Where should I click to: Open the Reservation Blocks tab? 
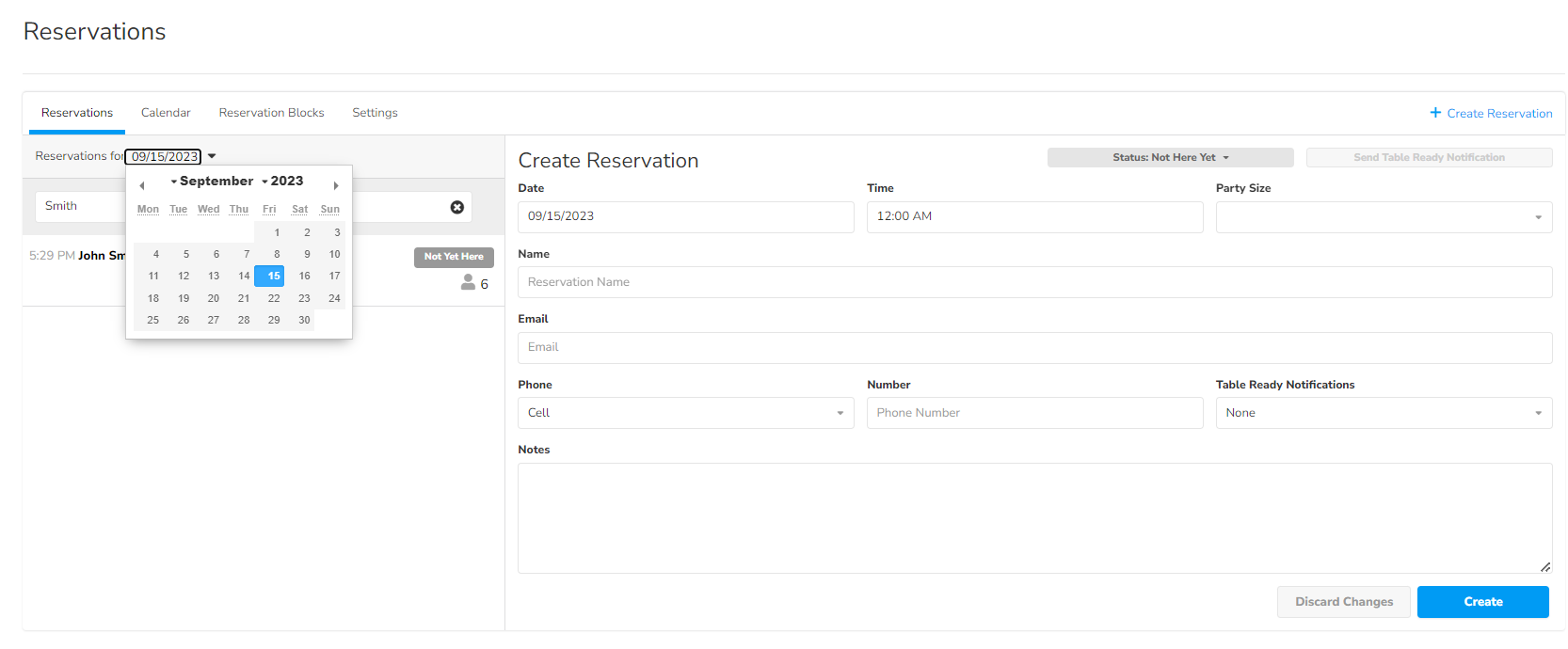(x=271, y=113)
